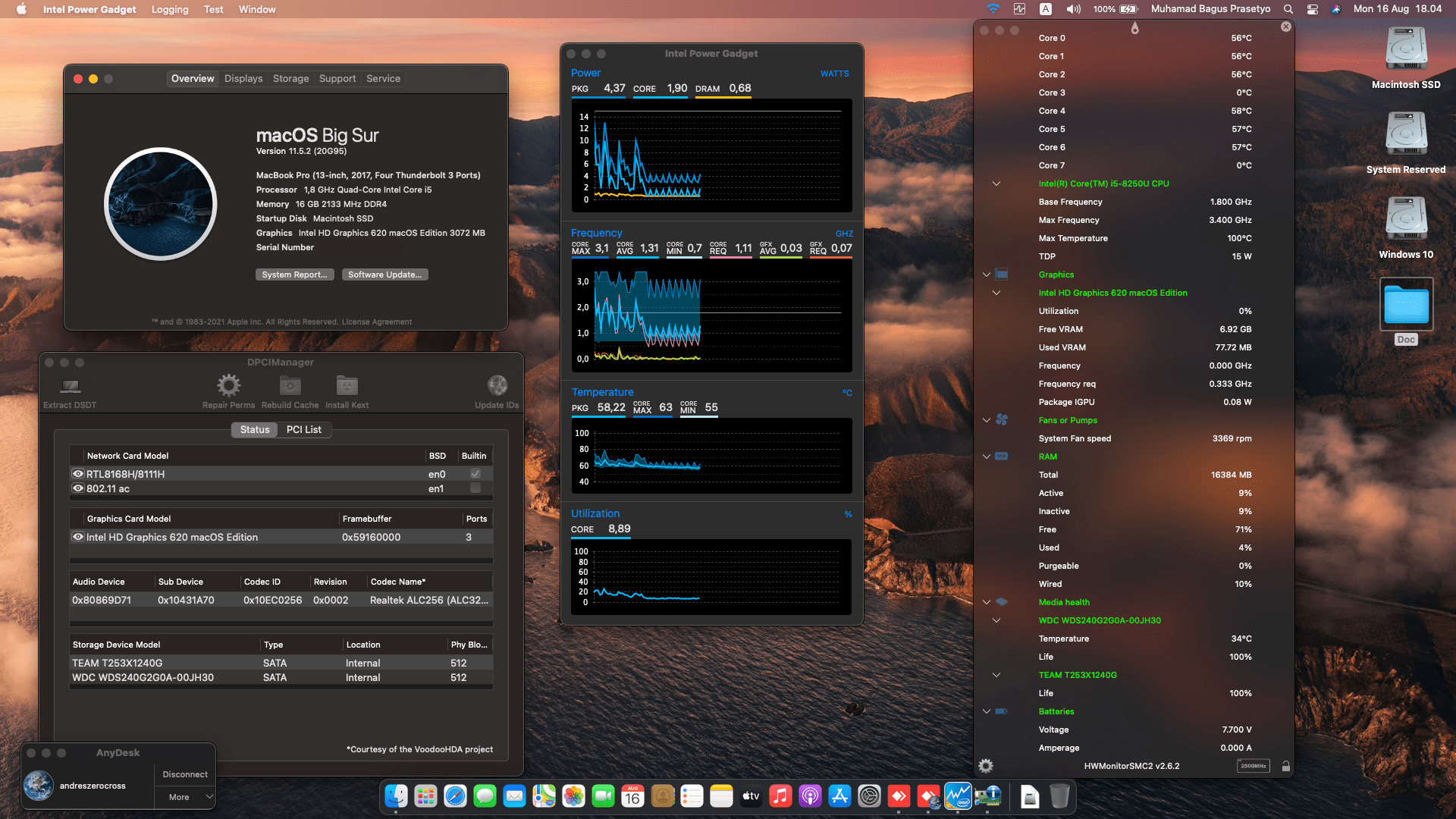Viewport: 1456px width, 819px height.
Task: Click the lock icon in HWMonitorSMC2
Action: 1286,766
